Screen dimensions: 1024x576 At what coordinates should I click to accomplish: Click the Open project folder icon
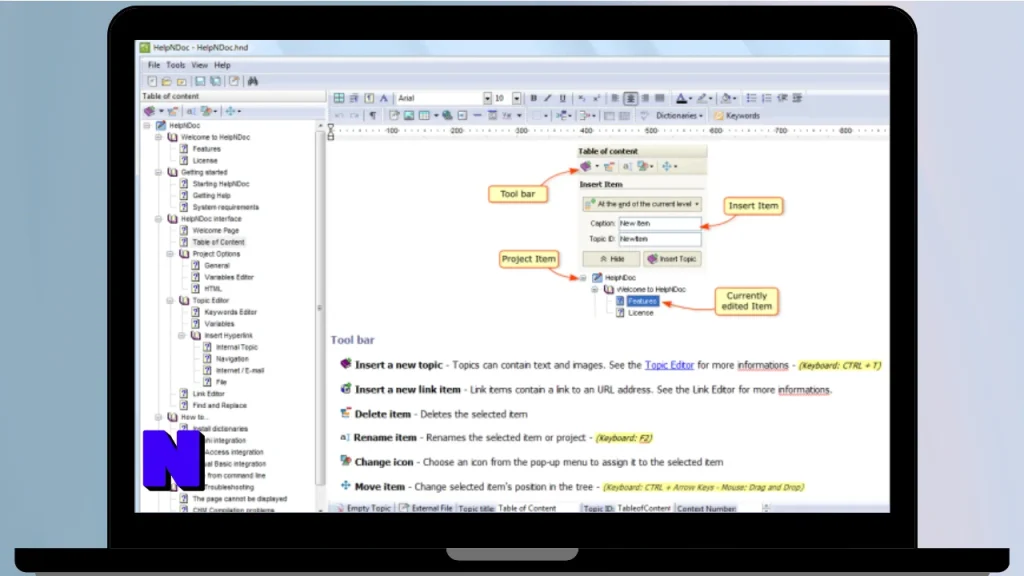167,81
